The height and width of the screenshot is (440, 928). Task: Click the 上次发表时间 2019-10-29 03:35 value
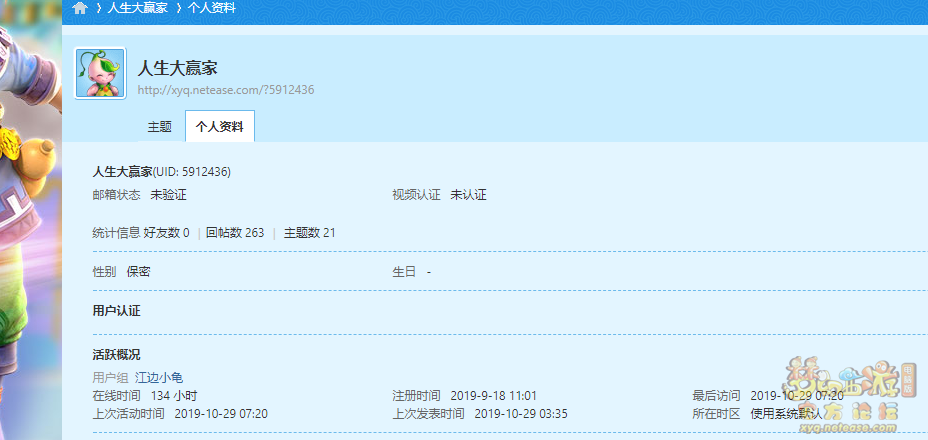click(x=520, y=413)
